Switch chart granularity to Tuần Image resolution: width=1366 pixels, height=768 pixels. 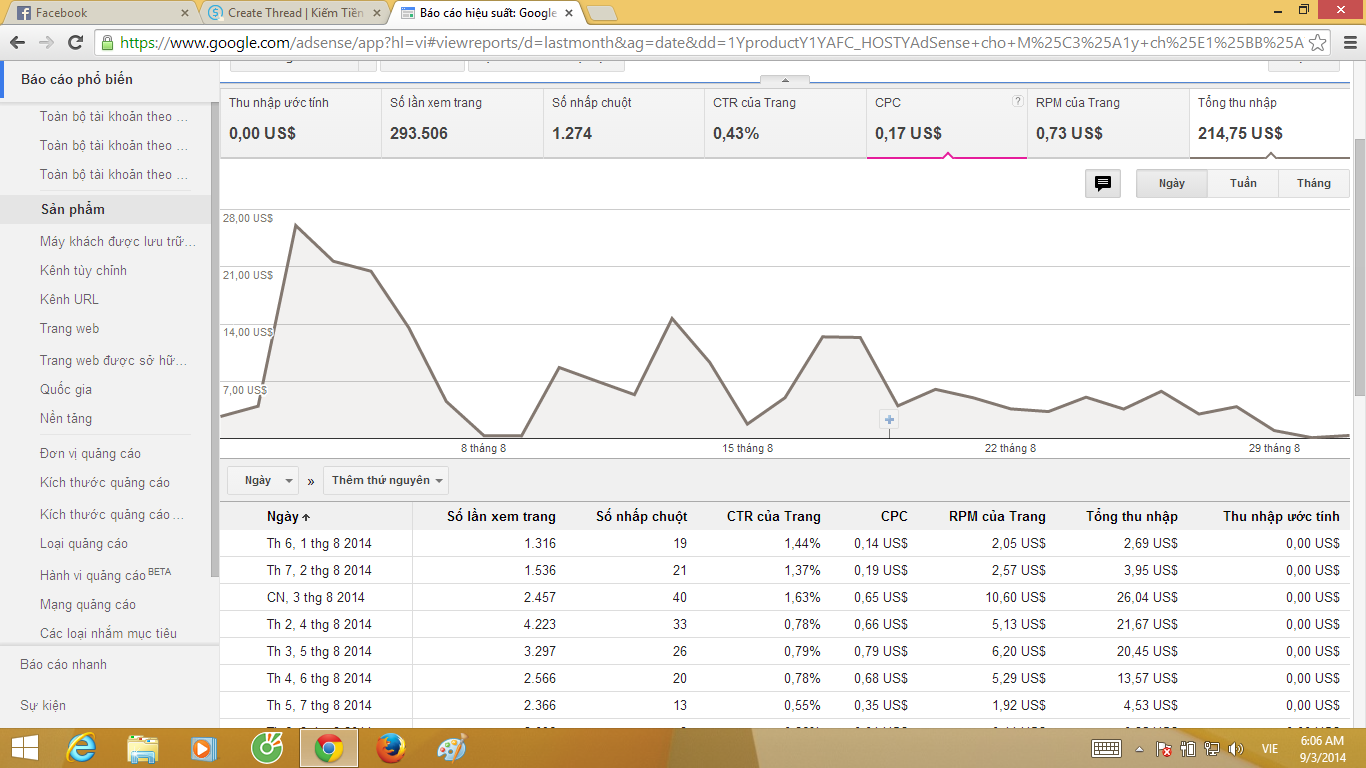(x=1243, y=184)
